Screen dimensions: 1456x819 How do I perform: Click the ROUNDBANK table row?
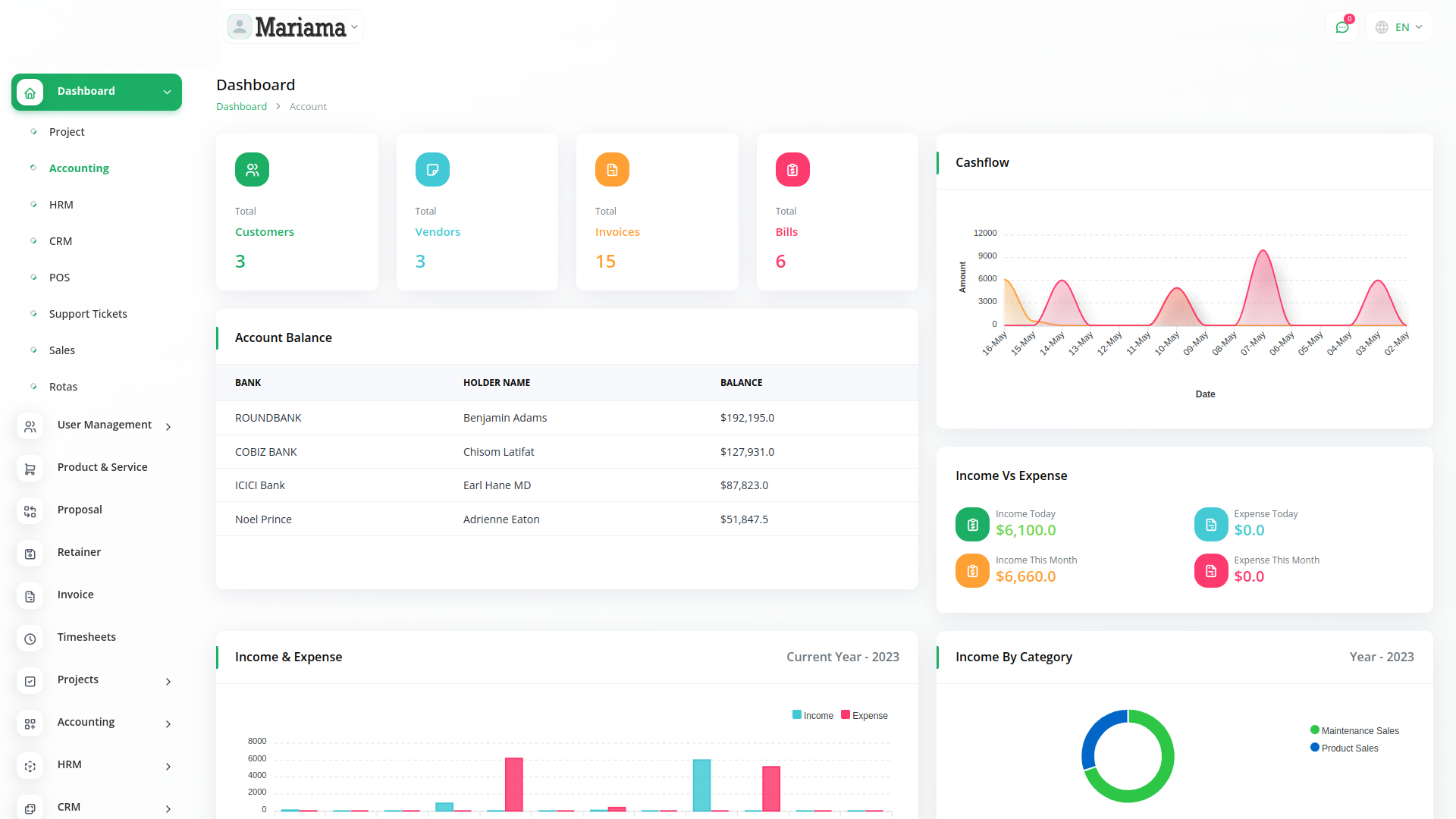[x=567, y=418]
